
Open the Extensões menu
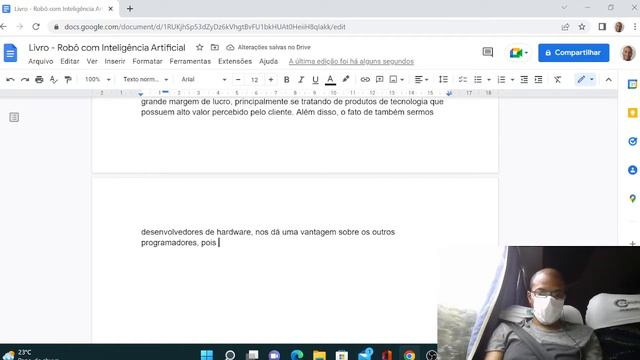235,61
